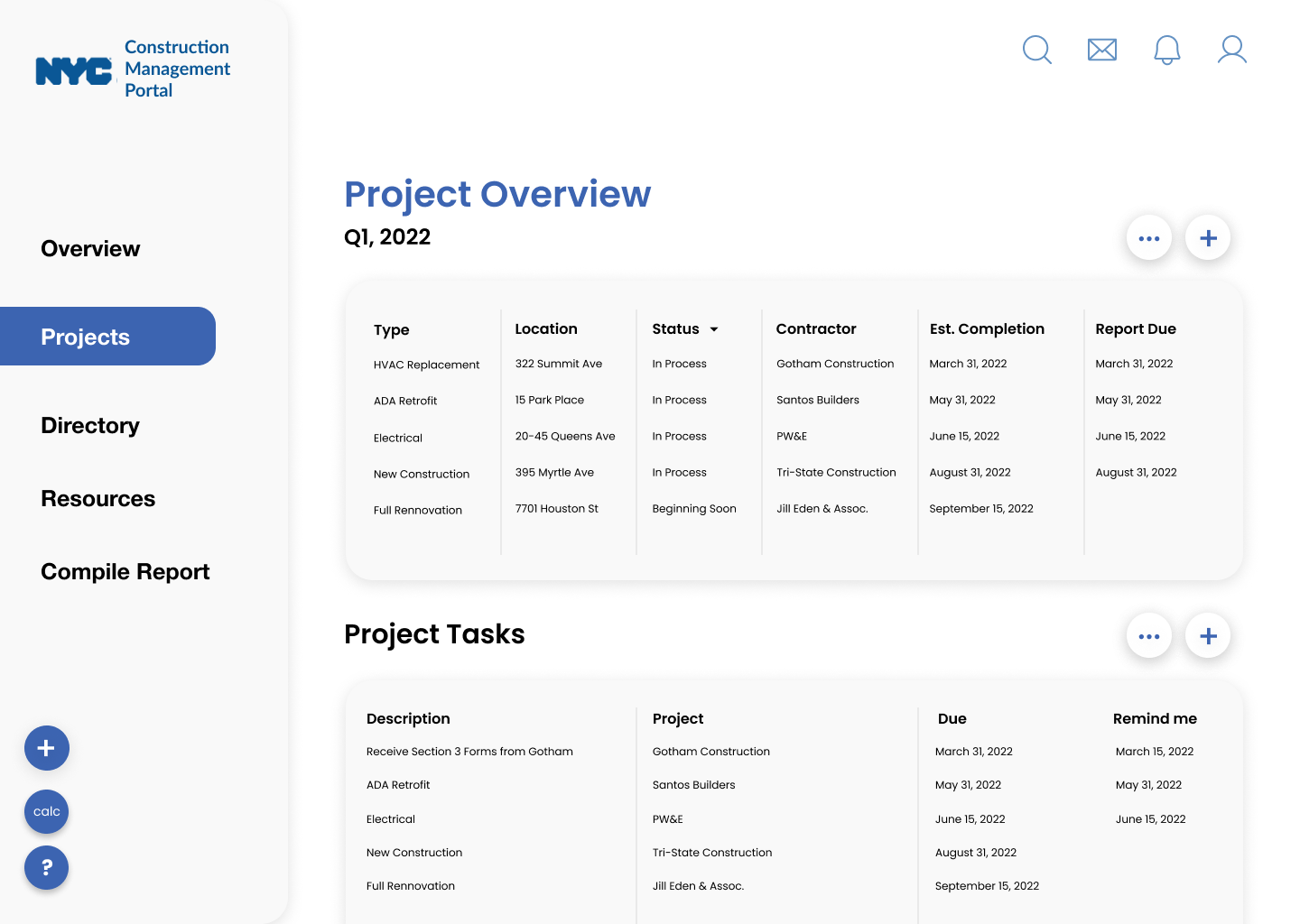Viewport: 1300px width, 924px height.
Task: Navigate to the Directory section
Action: [89, 425]
